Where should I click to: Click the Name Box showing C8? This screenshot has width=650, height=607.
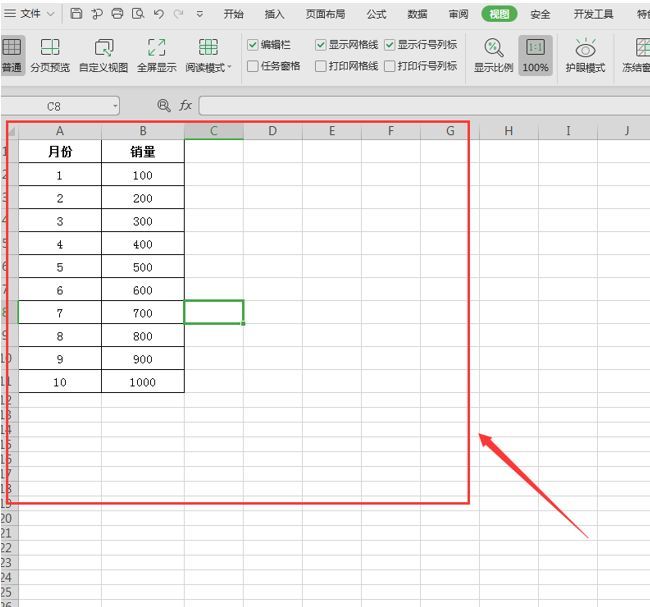54,106
